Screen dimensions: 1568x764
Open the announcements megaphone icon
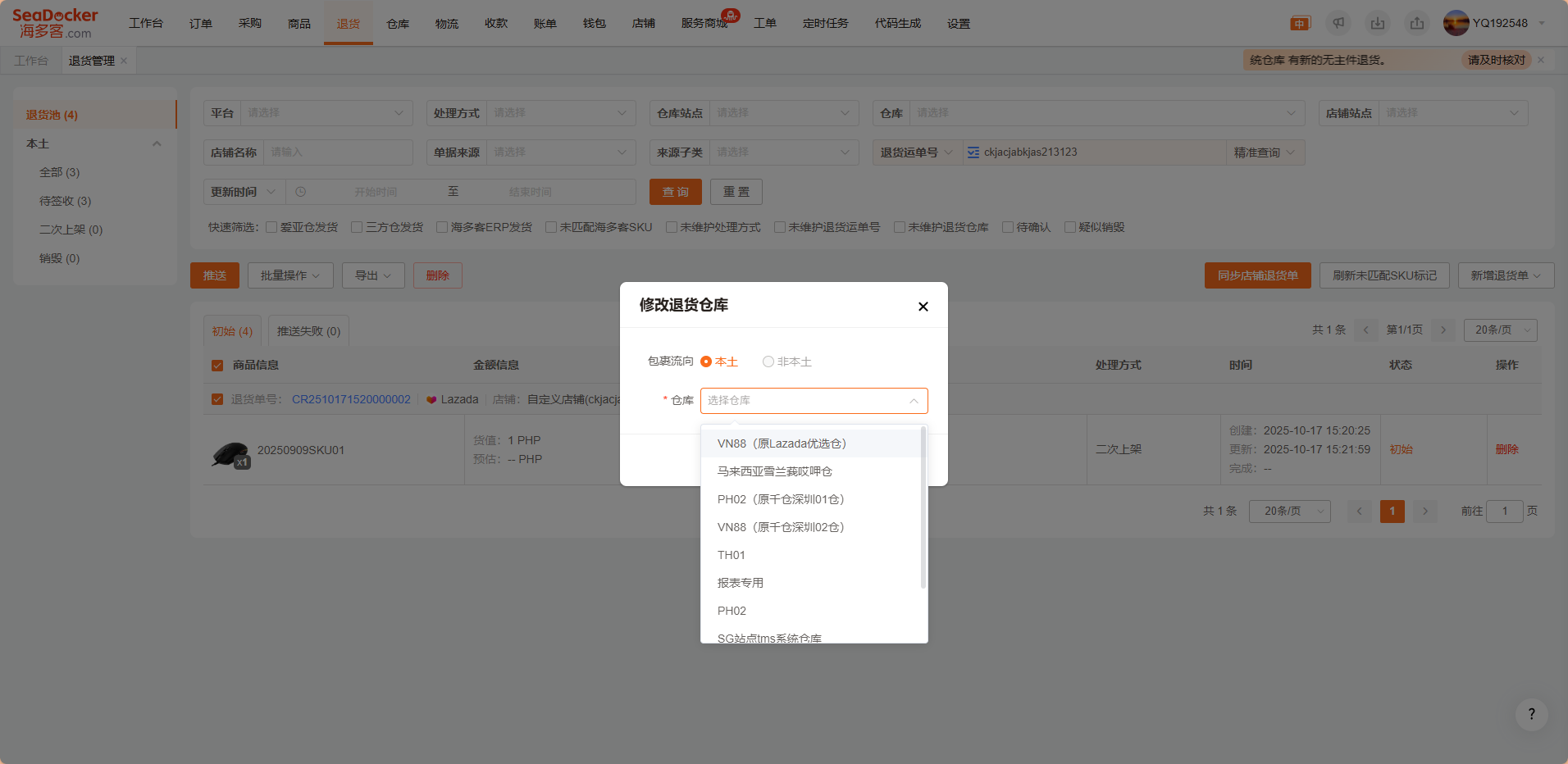click(1338, 24)
